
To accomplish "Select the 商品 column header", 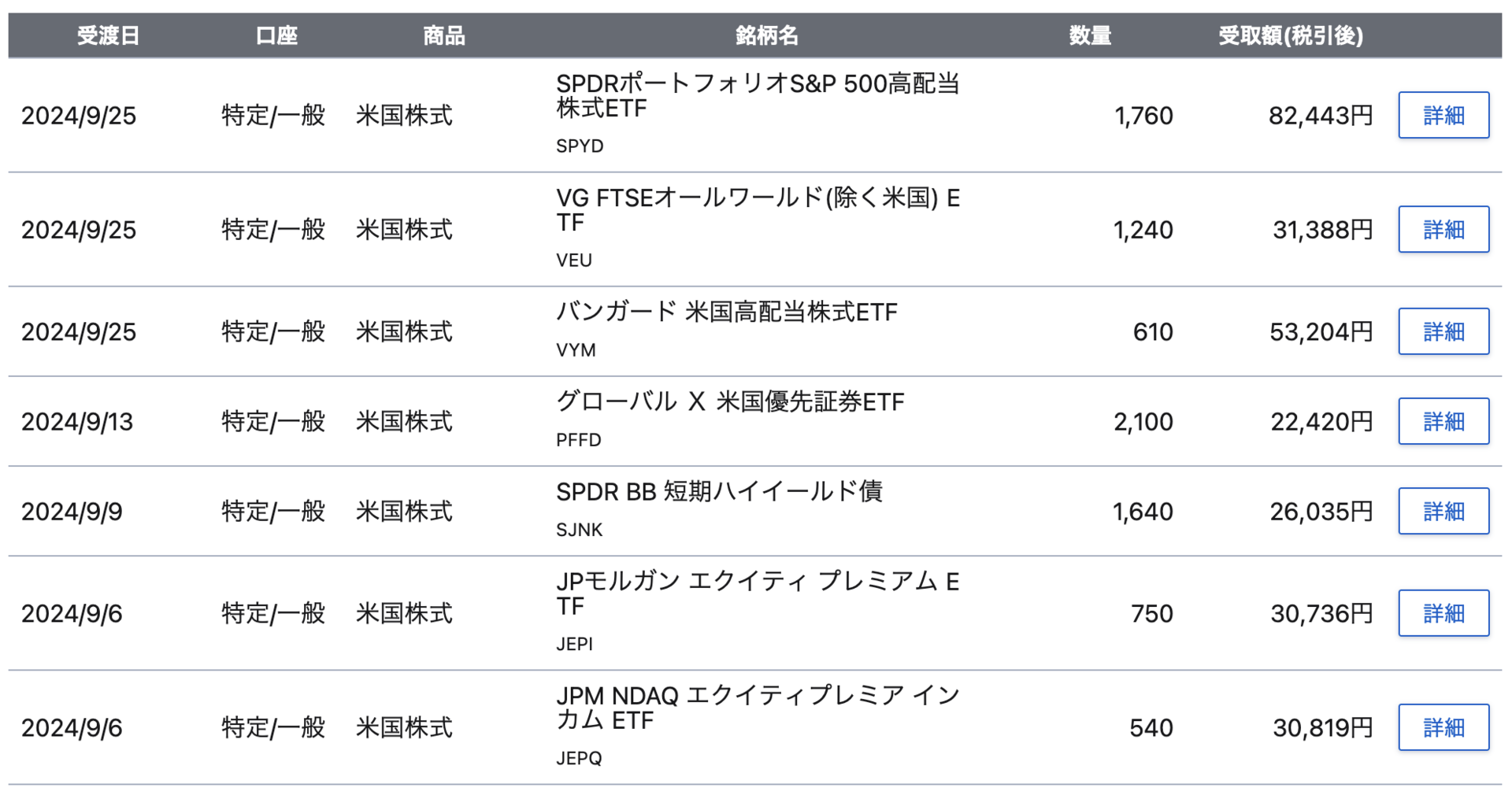I will pos(443,35).
